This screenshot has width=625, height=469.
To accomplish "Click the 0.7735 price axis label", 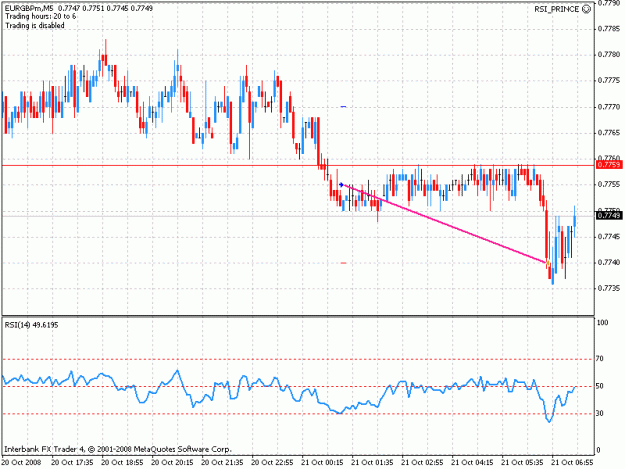I will pos(609,288).
